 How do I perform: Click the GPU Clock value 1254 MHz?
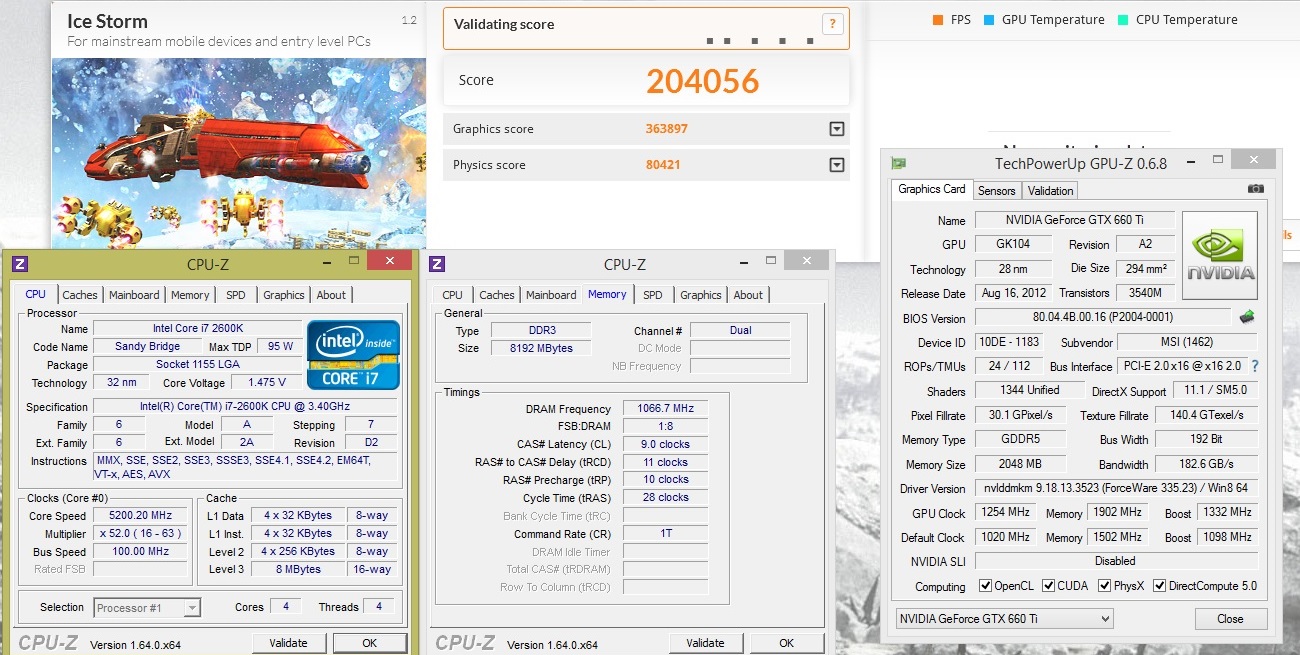pos(1005,513)
